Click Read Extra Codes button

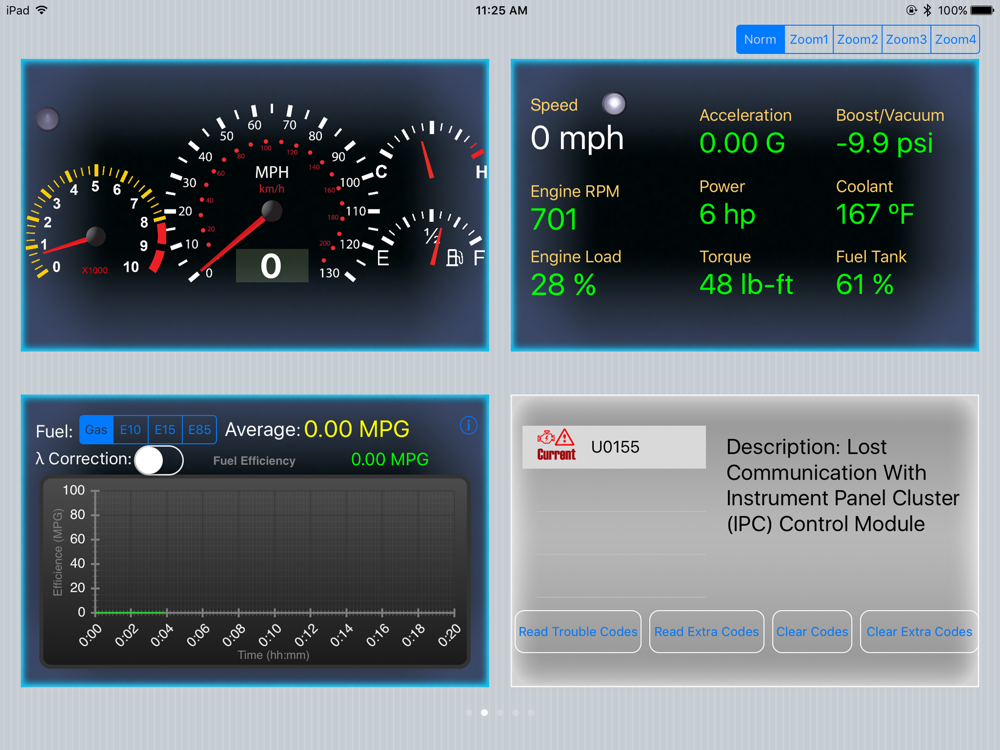pos(707,631)
